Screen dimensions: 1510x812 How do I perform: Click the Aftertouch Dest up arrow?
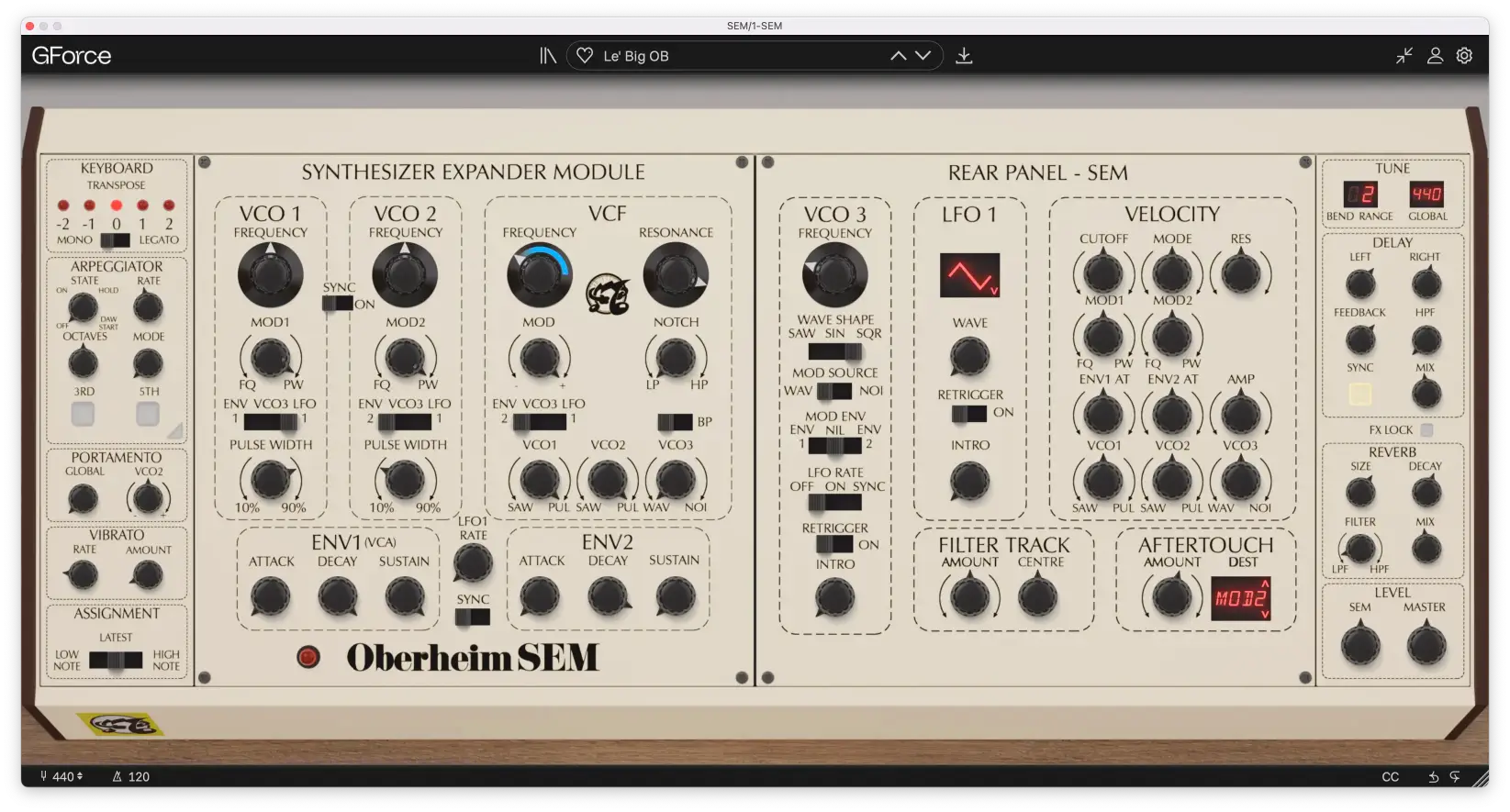click(1265, 584)
